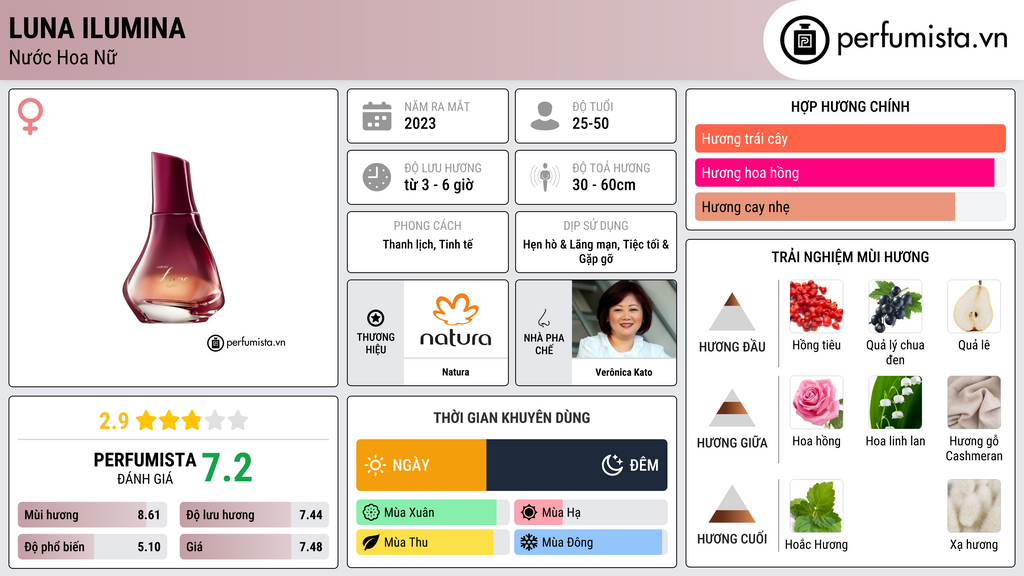Open the Hồng tiêu note image
This screenshot has width=1024, height=576.
816,306
